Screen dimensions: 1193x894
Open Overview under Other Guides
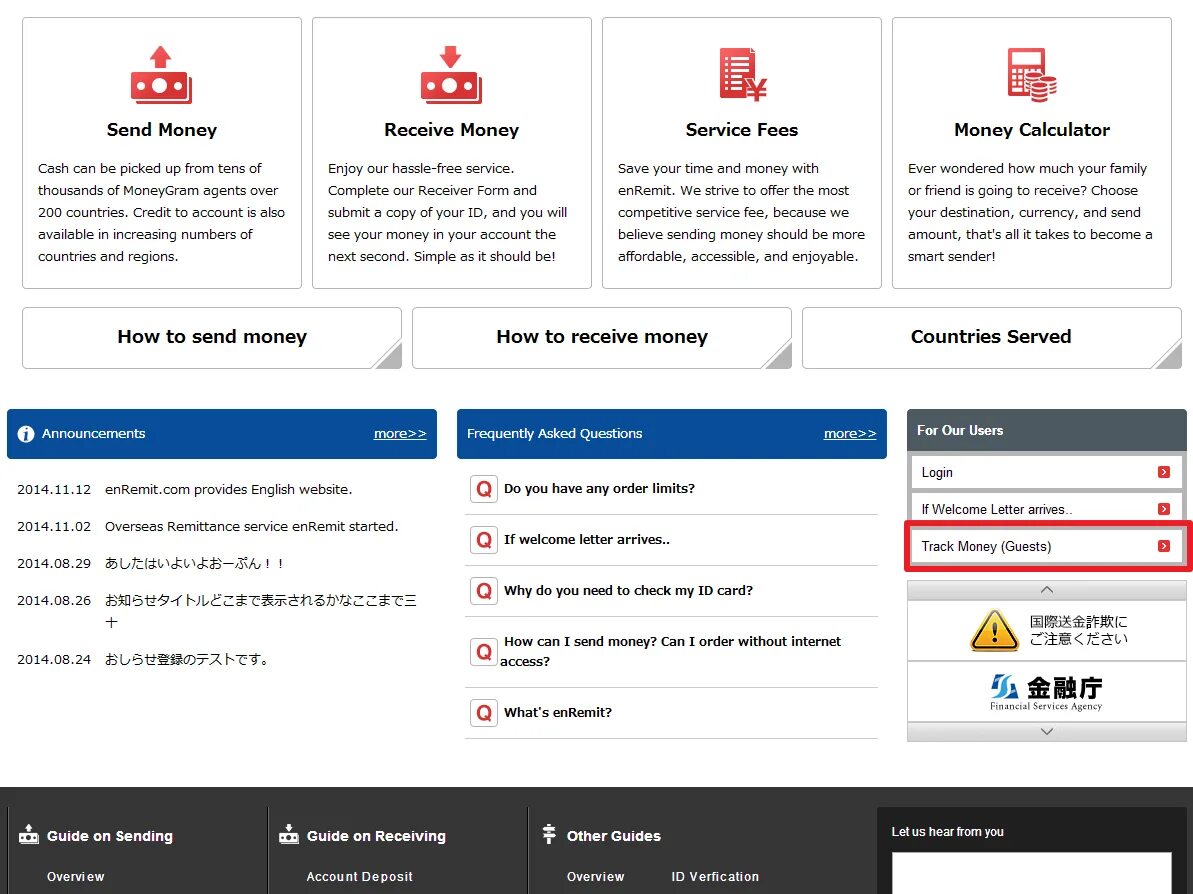[x=595, y=877]
